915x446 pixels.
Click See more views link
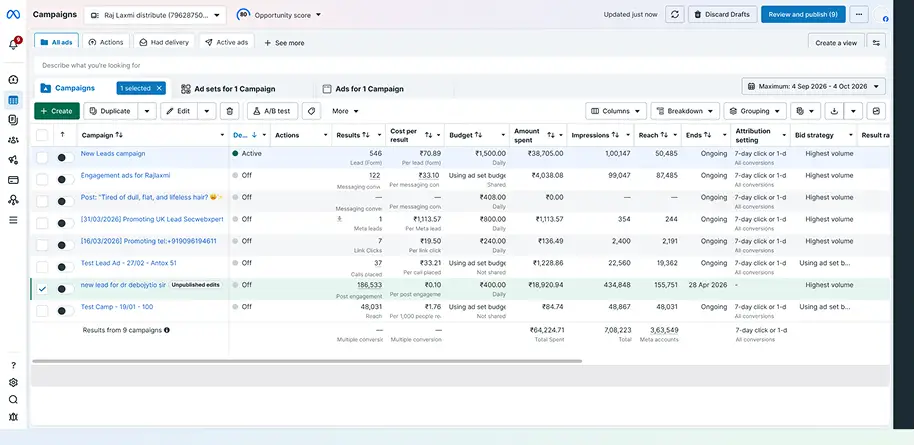pyautogui.click(x=284, y=43)
